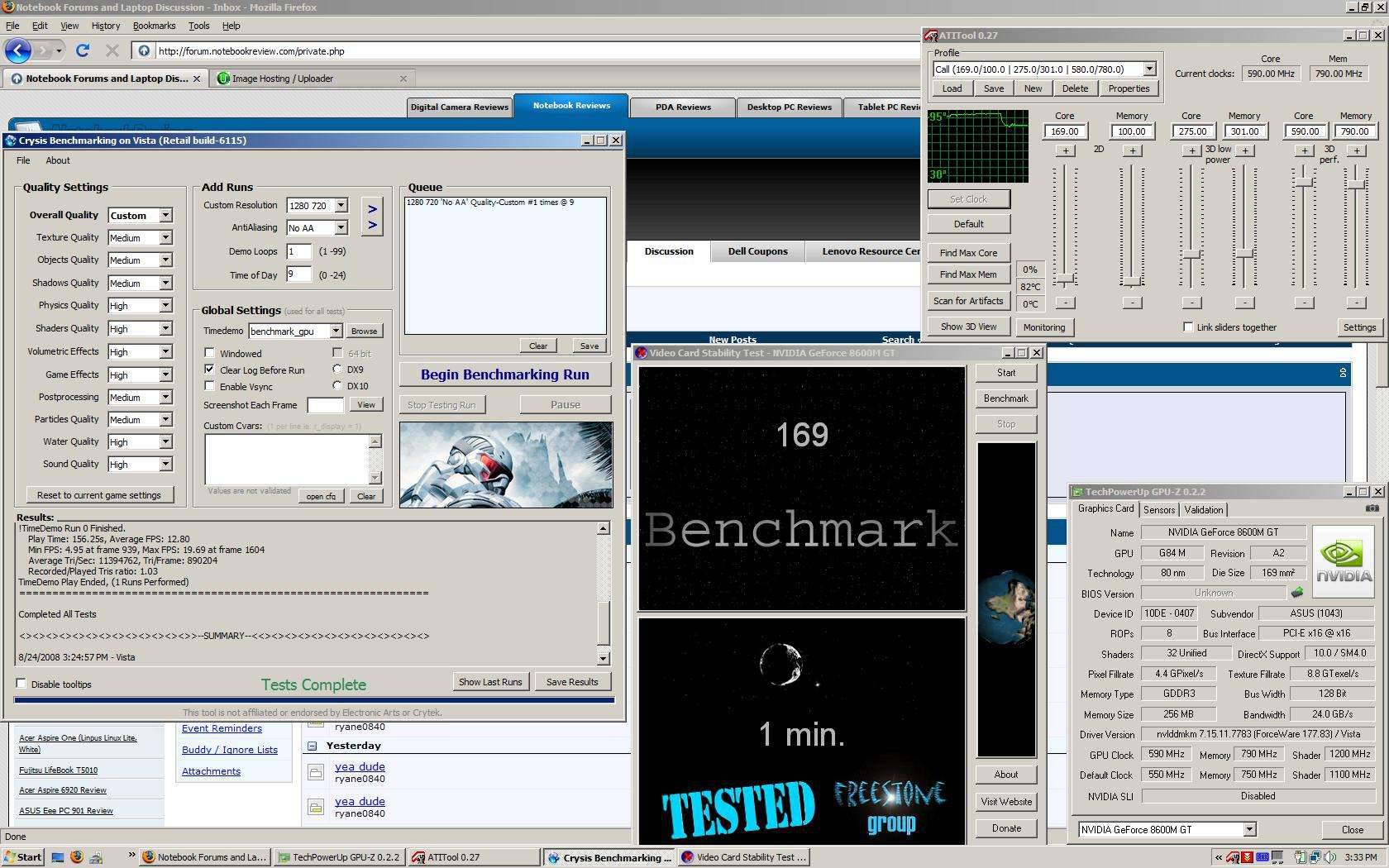Screen dimensions: 1389x868
Task: Open Water Quality dropdown
Action: click(165, 441)
